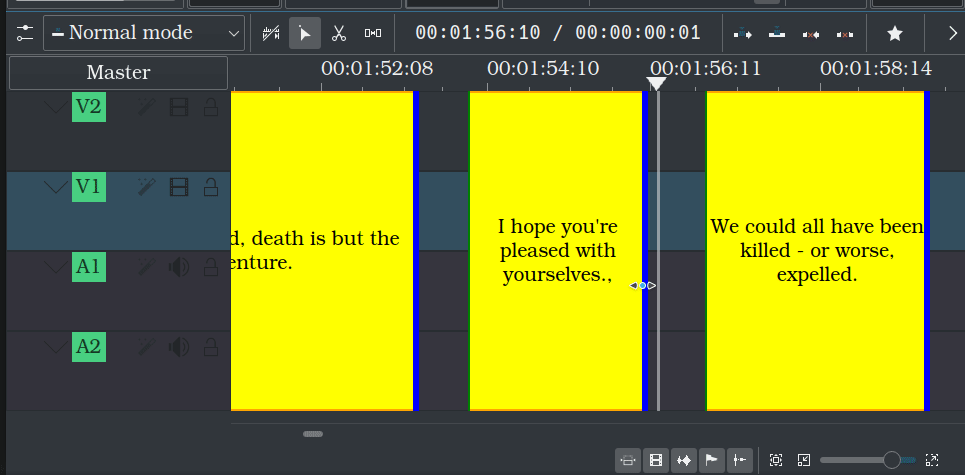The height and width of the screenshot is (475, 965).
Task: Click the zoom out icon
Action: (x=804, y=460)
